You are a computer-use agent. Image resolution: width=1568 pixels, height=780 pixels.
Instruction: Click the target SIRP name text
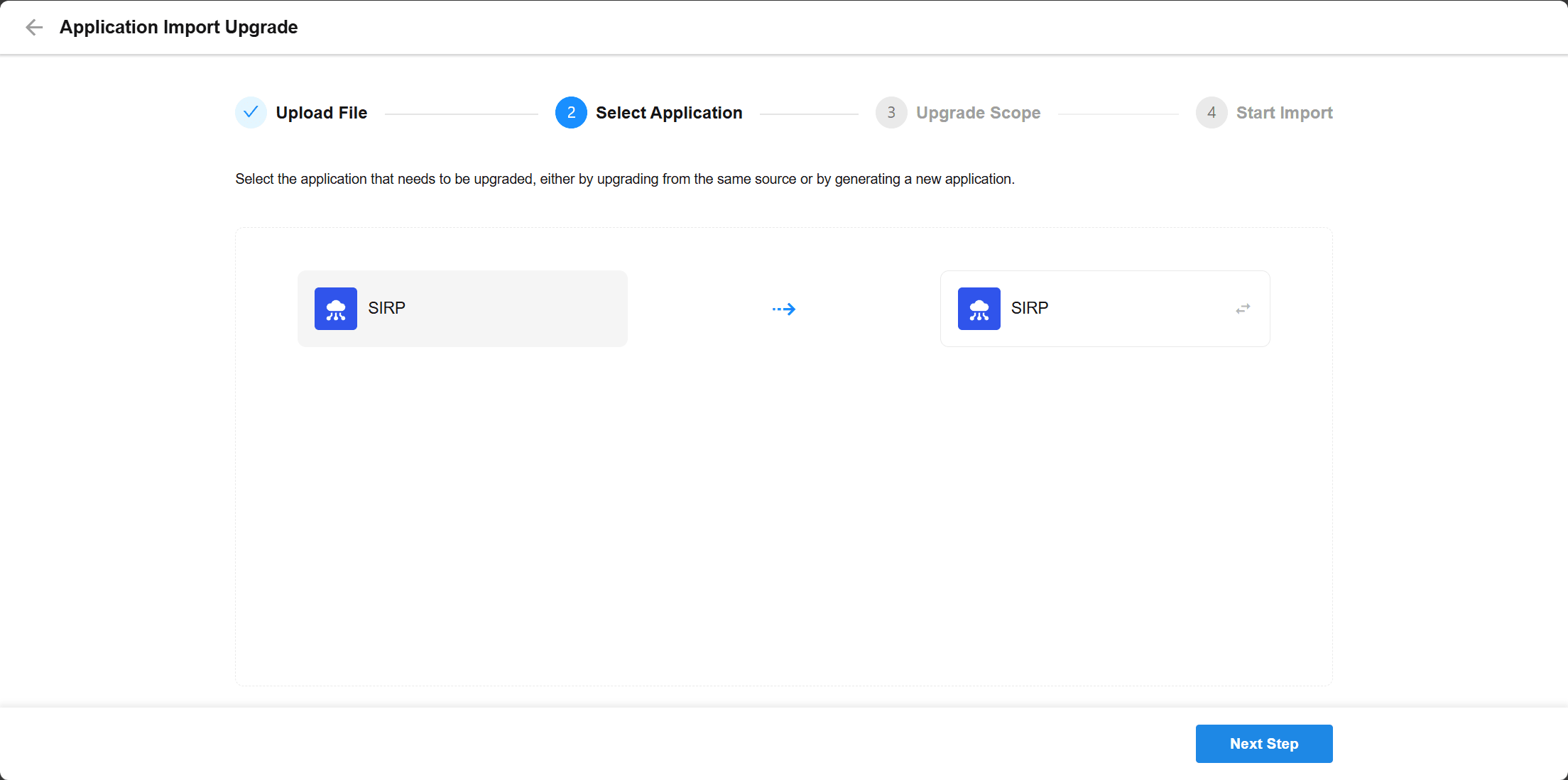click(x=1030, y=308)
